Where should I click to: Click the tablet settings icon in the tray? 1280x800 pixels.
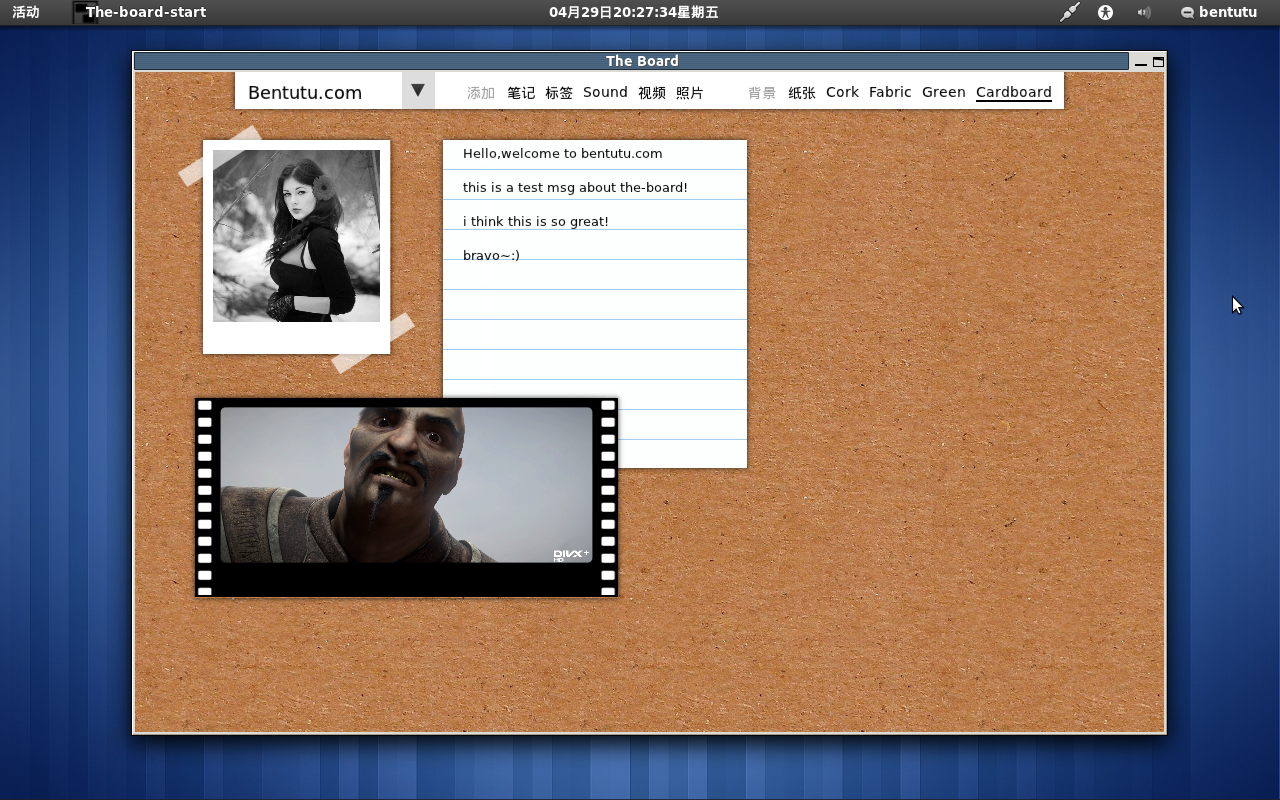point(1068,12)
